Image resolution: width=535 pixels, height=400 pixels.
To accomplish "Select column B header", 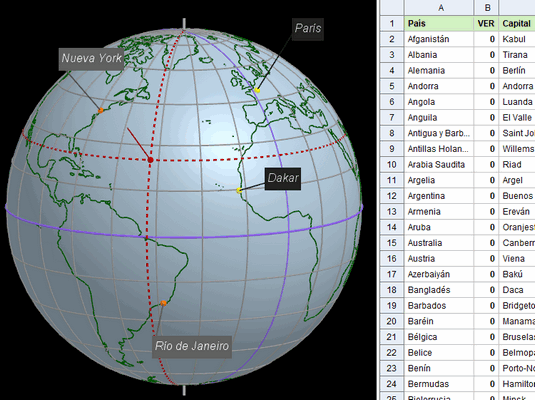I will coord(487,8).
